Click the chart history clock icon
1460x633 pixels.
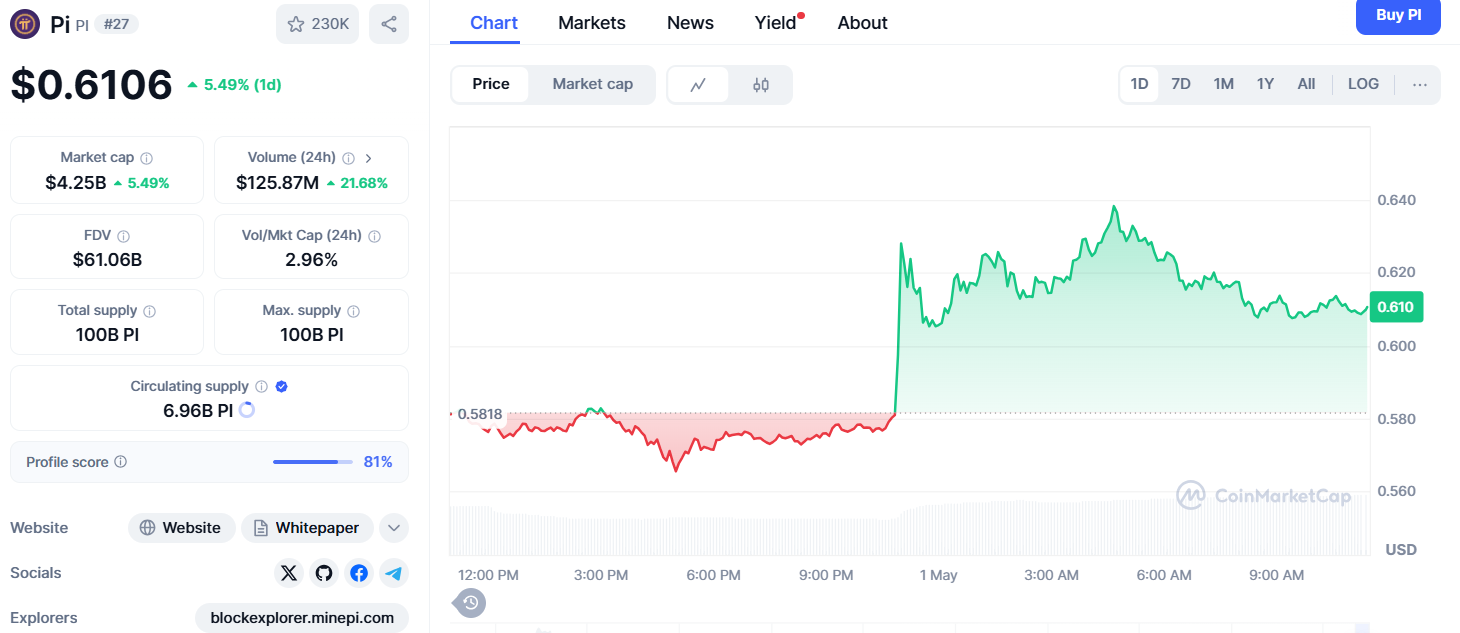[471, 602]
